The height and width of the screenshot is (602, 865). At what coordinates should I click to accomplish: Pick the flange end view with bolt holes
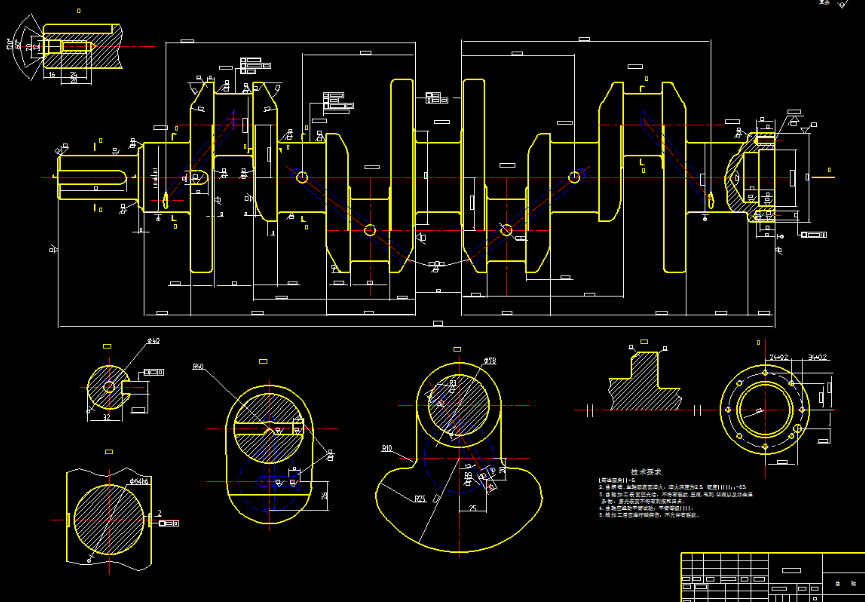[765, 410]
